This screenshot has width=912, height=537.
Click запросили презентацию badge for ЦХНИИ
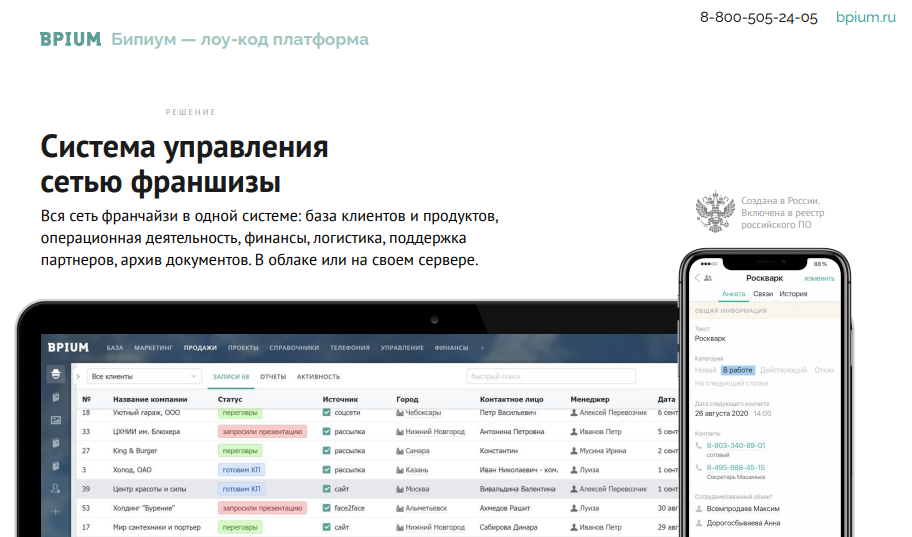(x=262, y=432)
